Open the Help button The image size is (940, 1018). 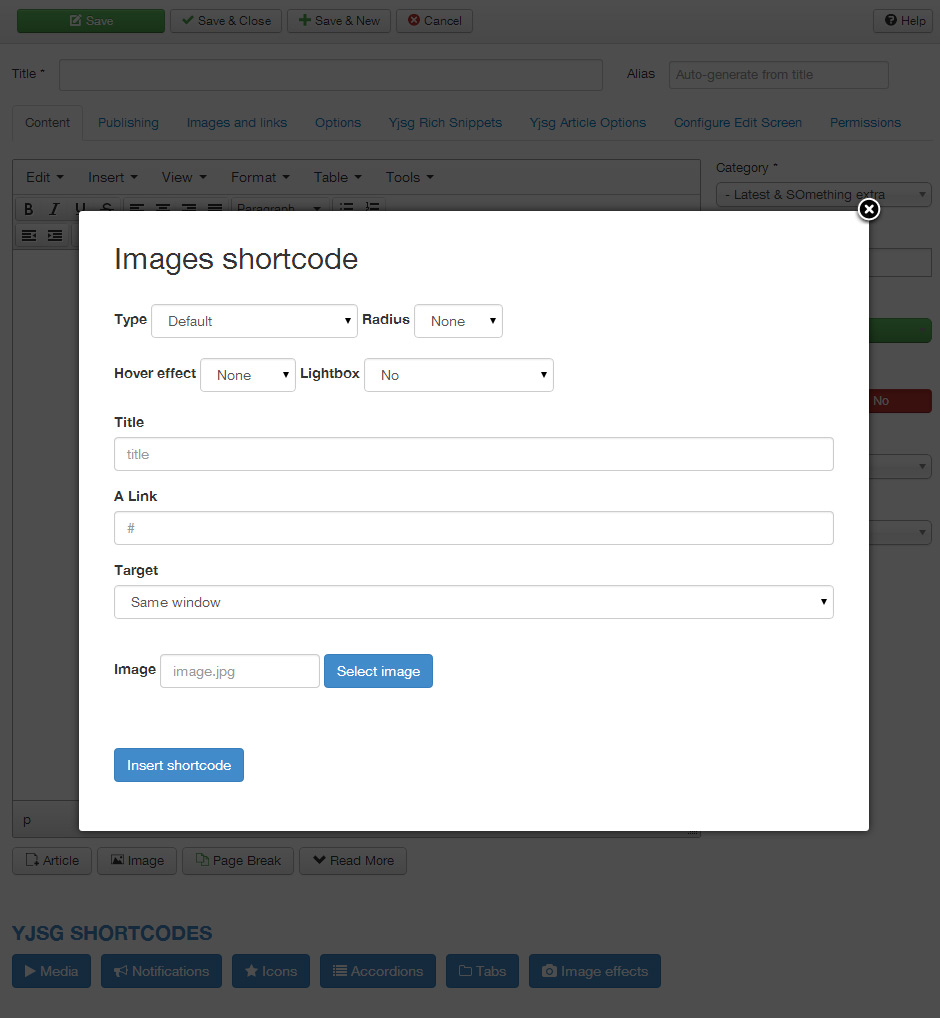[903, 21]
